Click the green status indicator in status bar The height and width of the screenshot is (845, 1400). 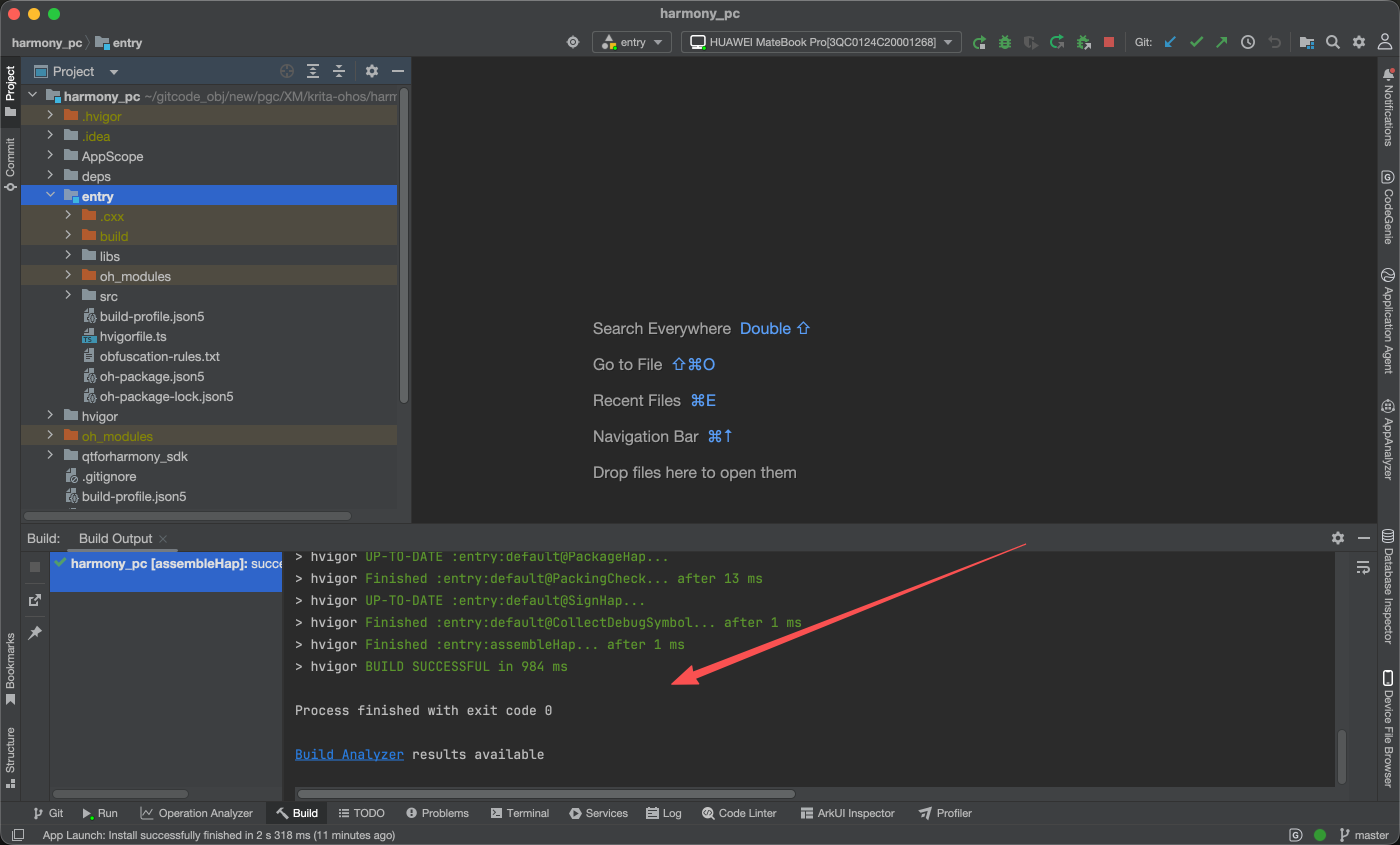[1319, 834]
